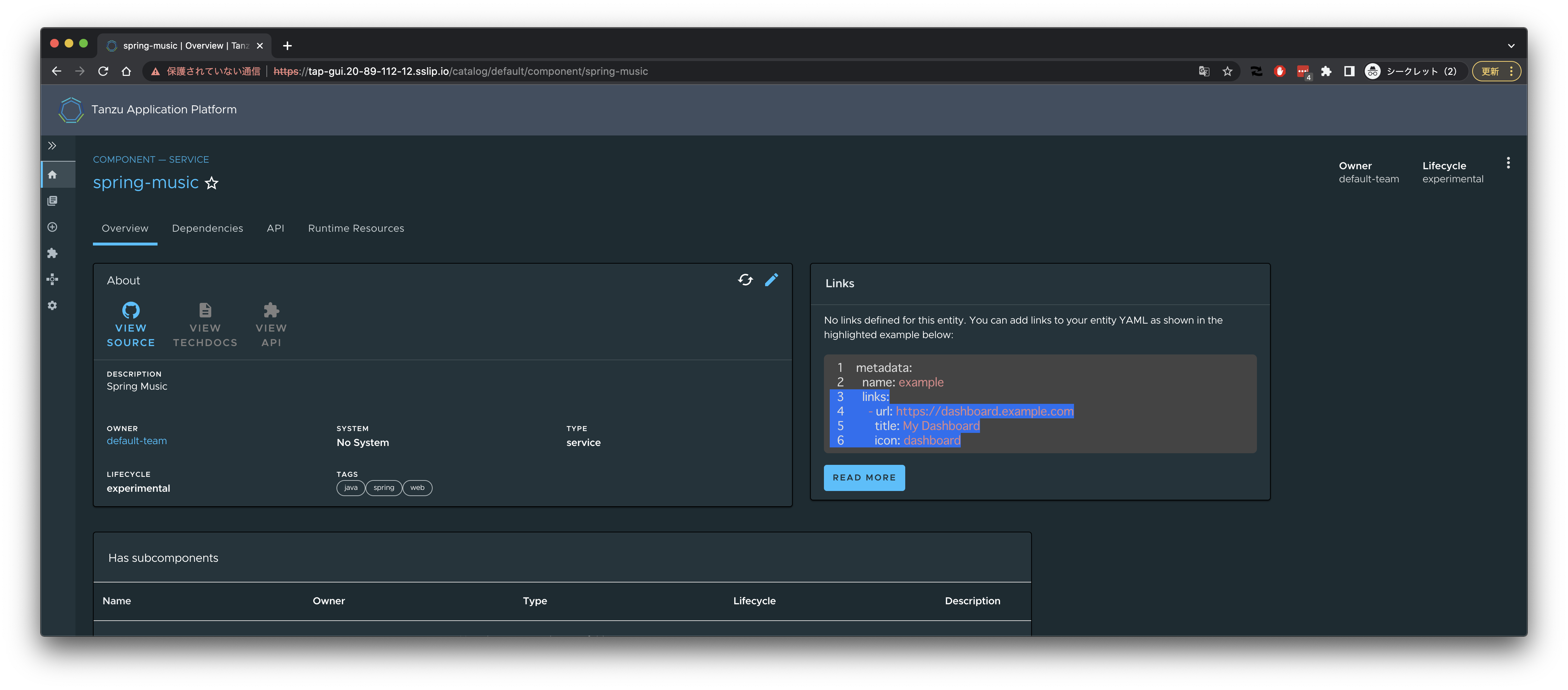1568x690 pixels.
Task: Click the red chat extension with badge
Action: (1303, 72)
